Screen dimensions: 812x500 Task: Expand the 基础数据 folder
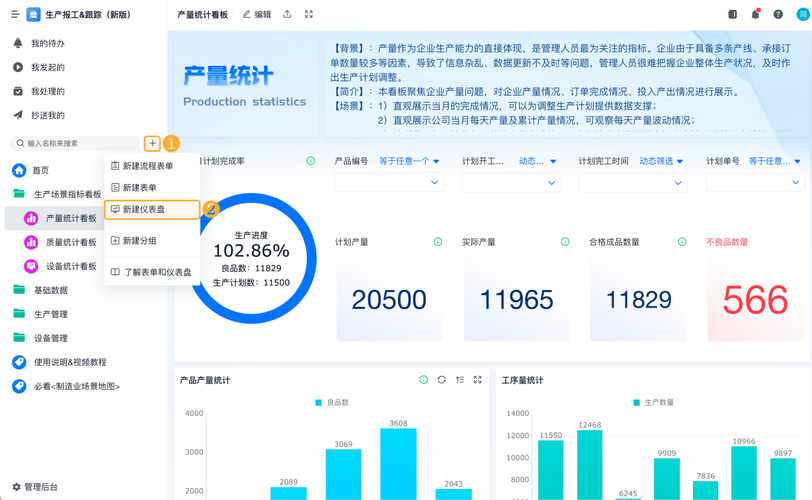click(x=51, y=290)
